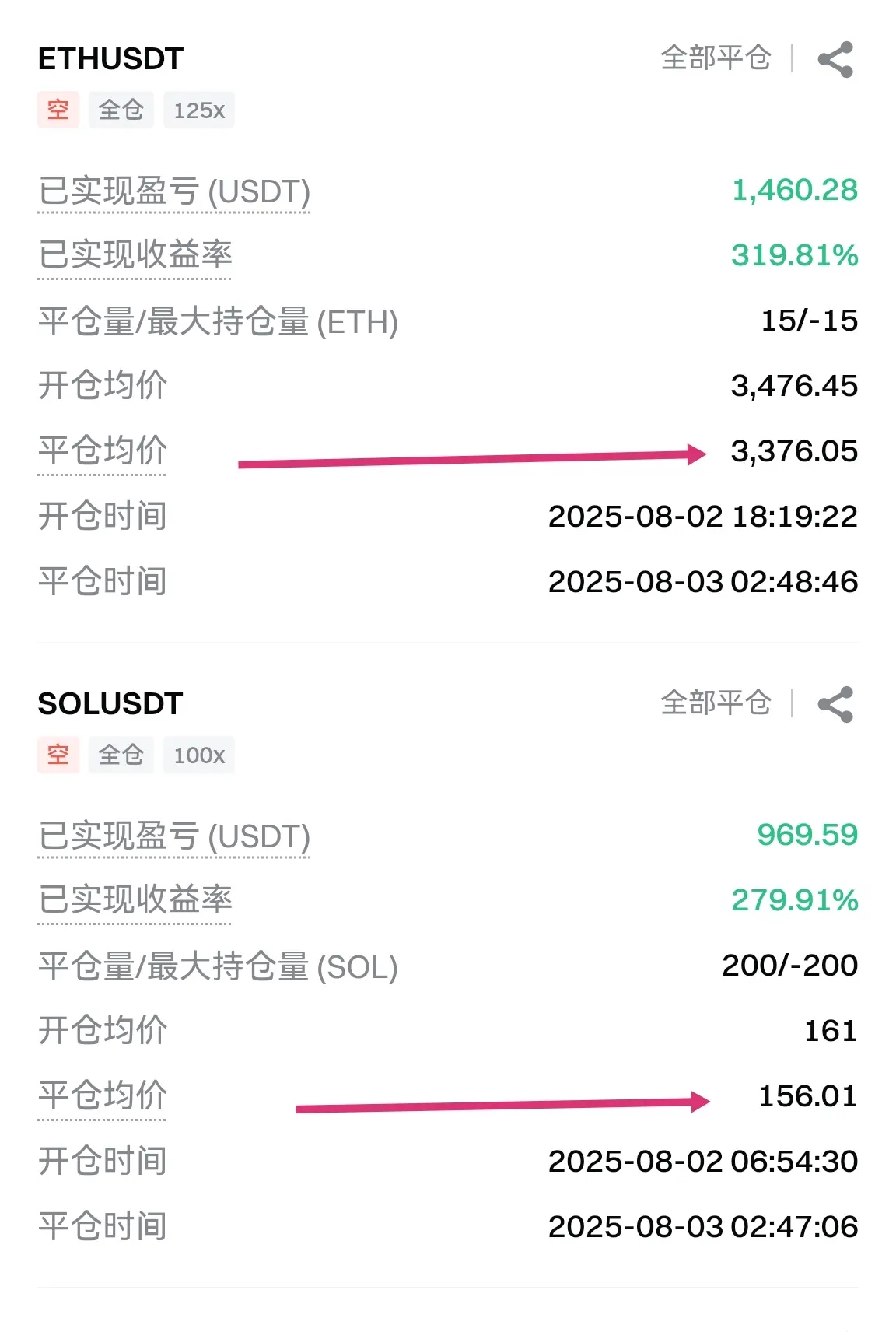The width and height of the screenshot is (896, 1332).
Task: Tap the 全仓 margin badge under ETHUSDT
Action: [121, 110]
